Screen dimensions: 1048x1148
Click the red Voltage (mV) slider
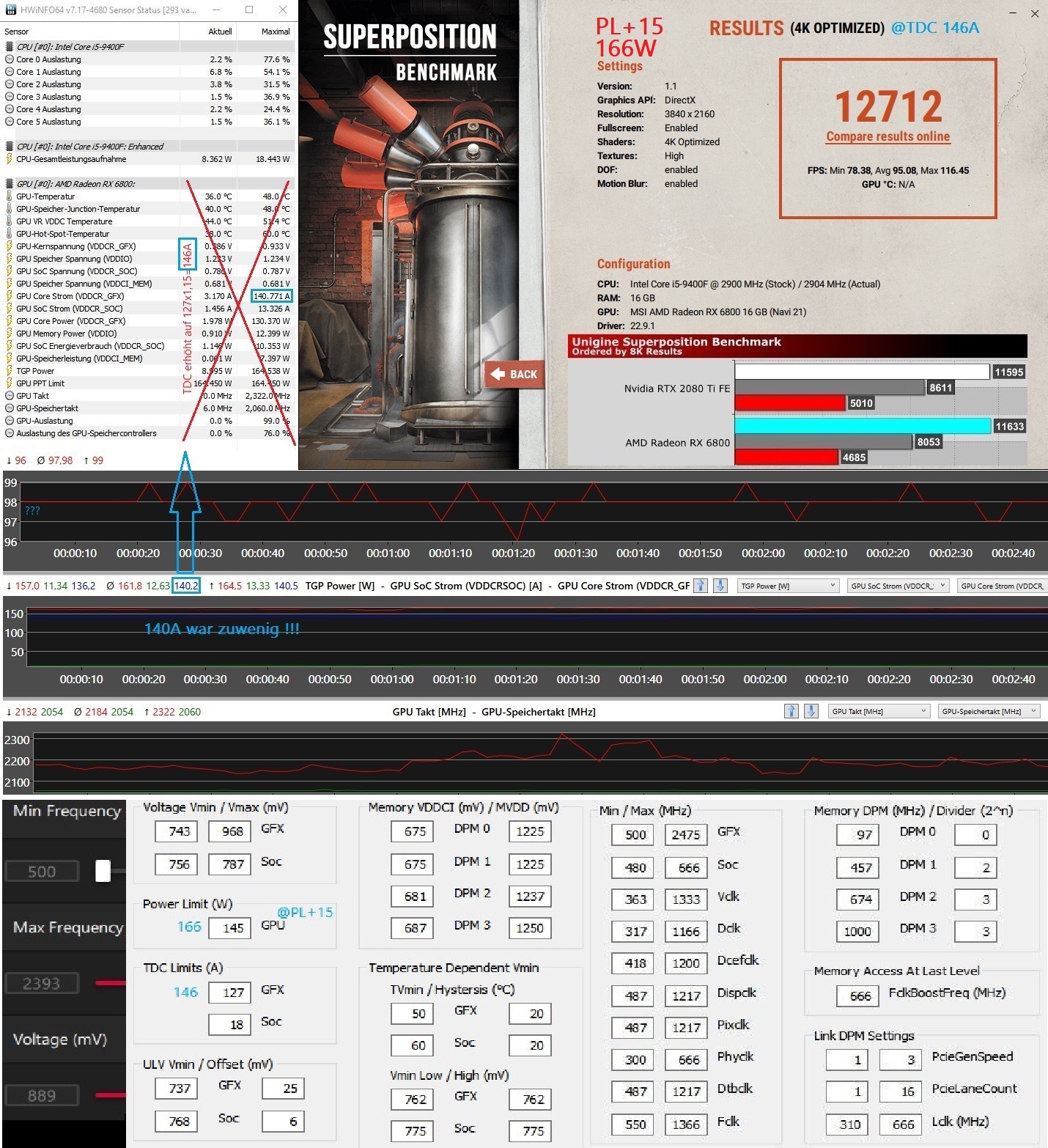click(111, 1095)
